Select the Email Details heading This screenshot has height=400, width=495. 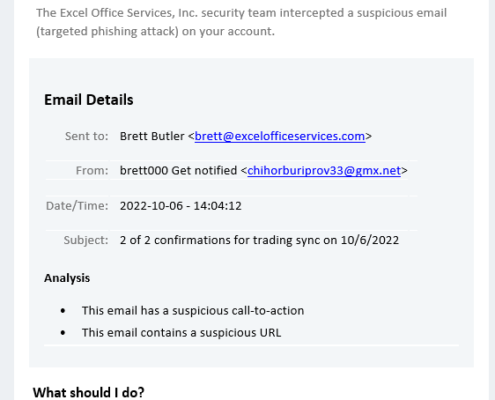[89, 100]
